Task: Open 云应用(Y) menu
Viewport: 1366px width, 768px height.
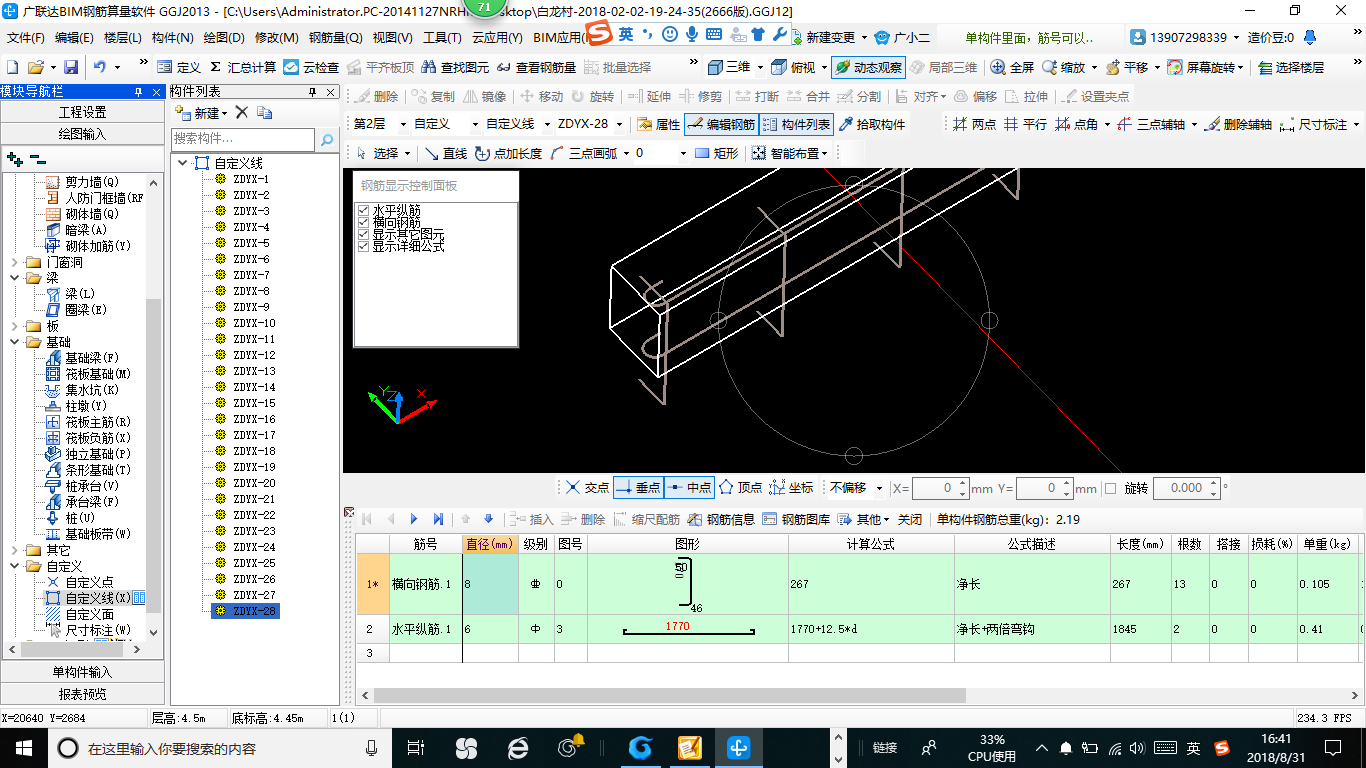Action: [497, 38]
